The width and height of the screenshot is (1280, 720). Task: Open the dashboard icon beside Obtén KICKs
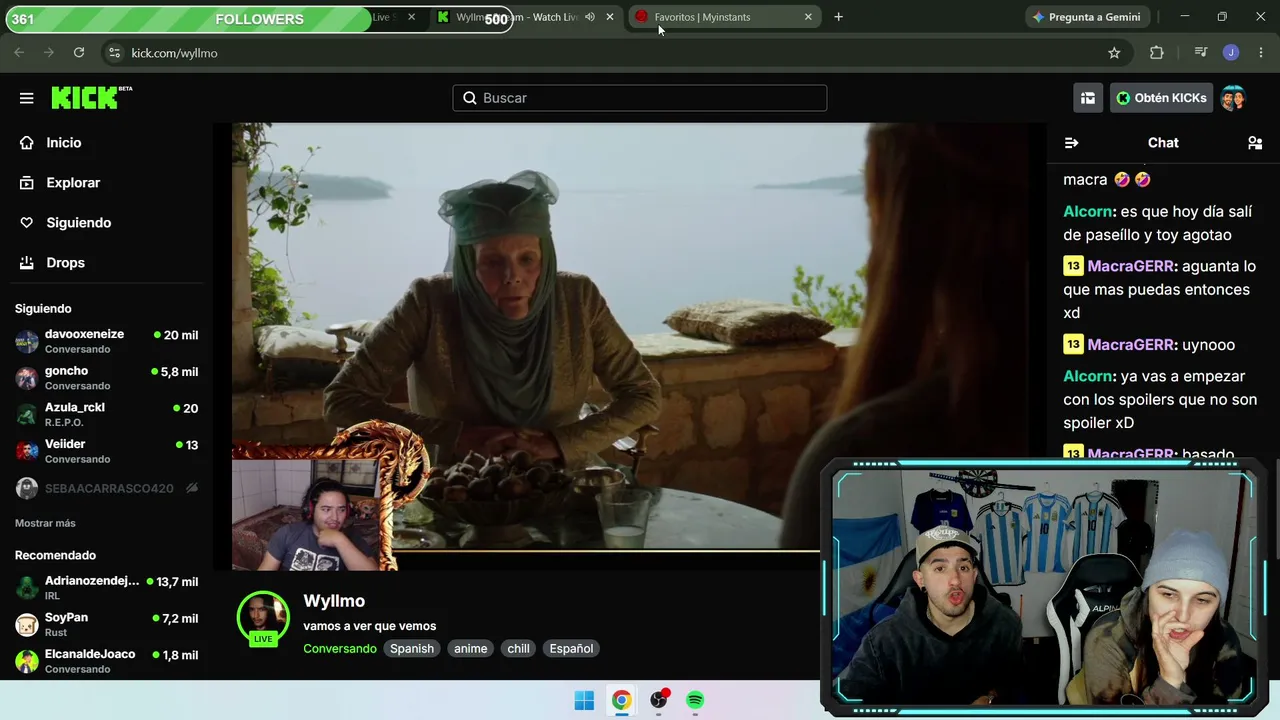click(x=1088, y=98)
